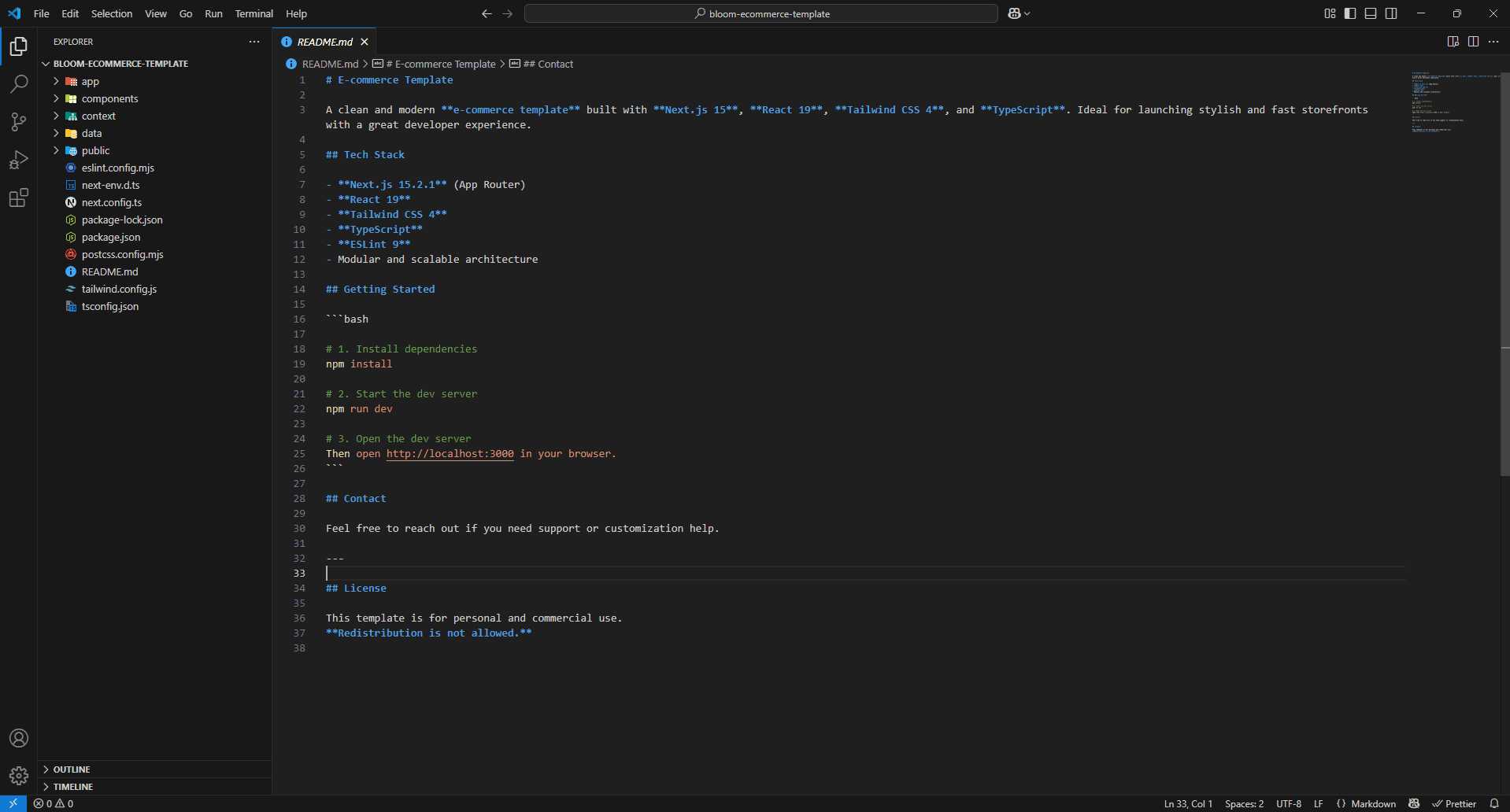The width and height of the screenshot is (1510, 812).
Task: Click Prettier status bar item
Action: click(x=1454, y=803)
